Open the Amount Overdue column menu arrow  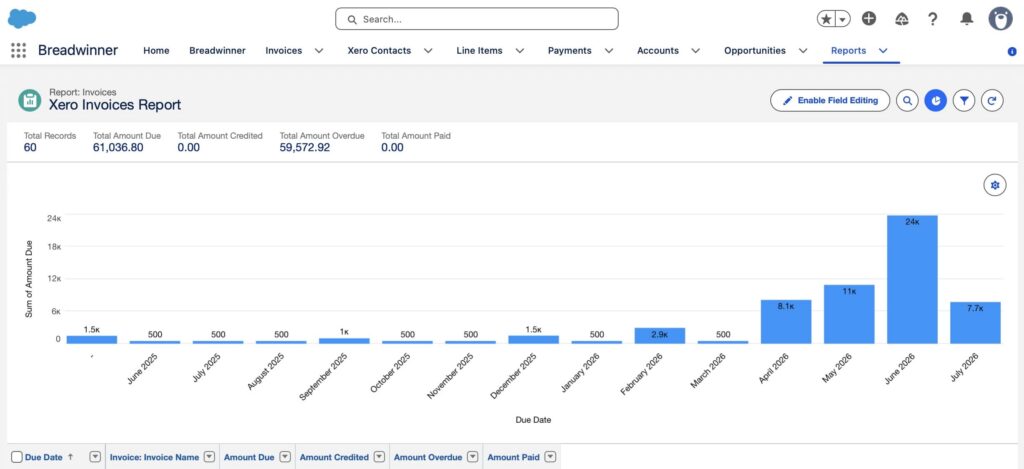tap(472, 457)
